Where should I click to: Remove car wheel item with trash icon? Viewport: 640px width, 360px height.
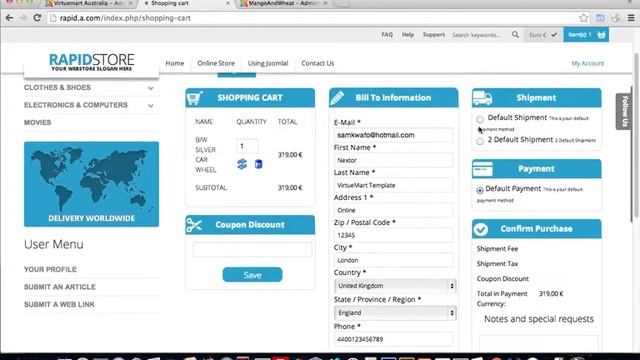[x=258, y=164]
